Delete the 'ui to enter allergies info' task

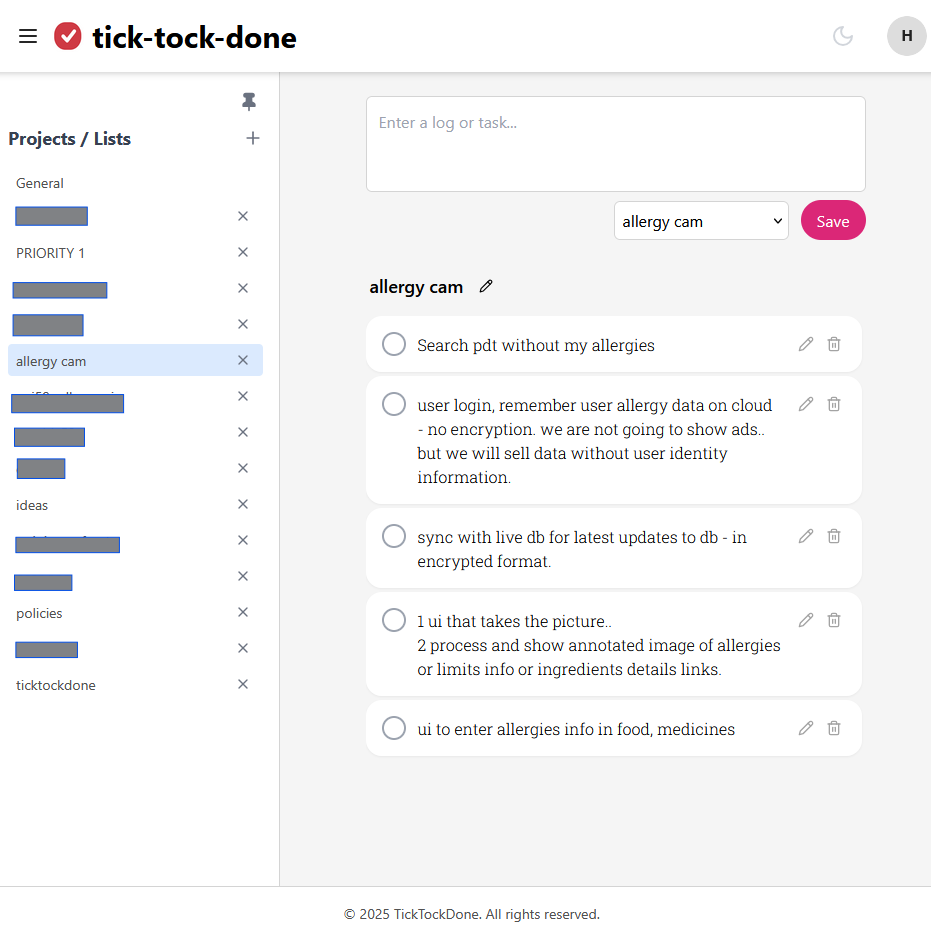pyautogui.click(x=833, y=728)
